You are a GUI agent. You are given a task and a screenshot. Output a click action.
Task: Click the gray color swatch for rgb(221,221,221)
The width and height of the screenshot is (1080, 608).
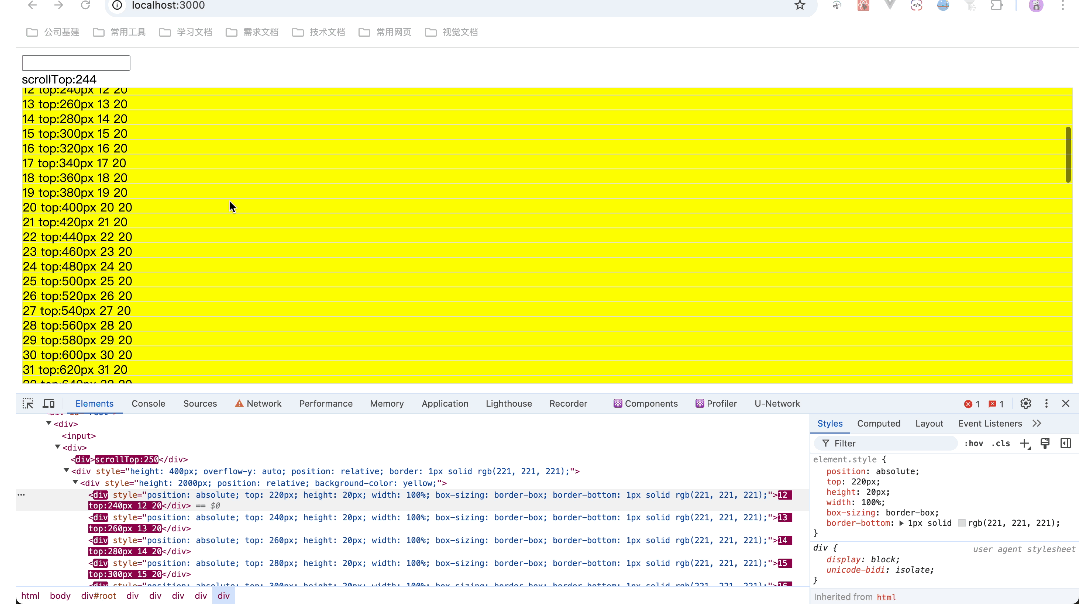click(960, 522)
